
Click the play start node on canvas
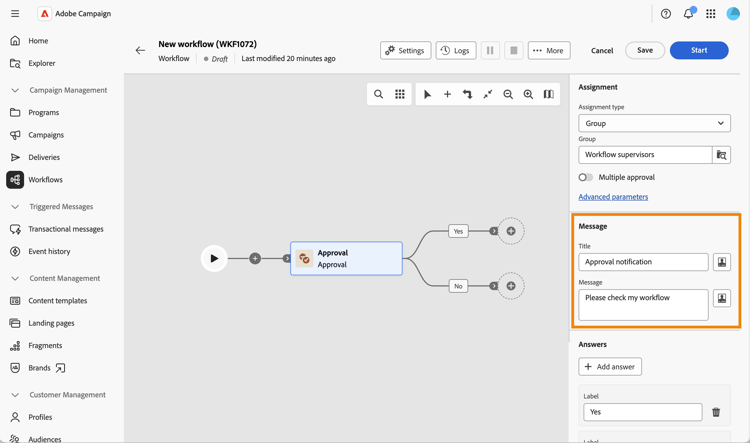pyautogui.click(x=214, y=258)
